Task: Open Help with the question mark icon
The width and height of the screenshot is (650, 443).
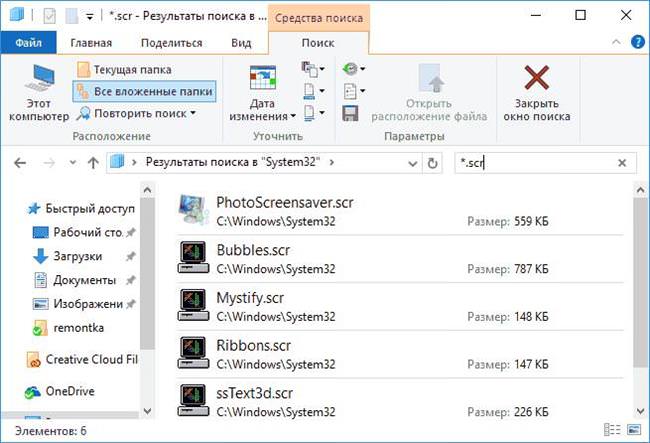Action: click(638, 42)
